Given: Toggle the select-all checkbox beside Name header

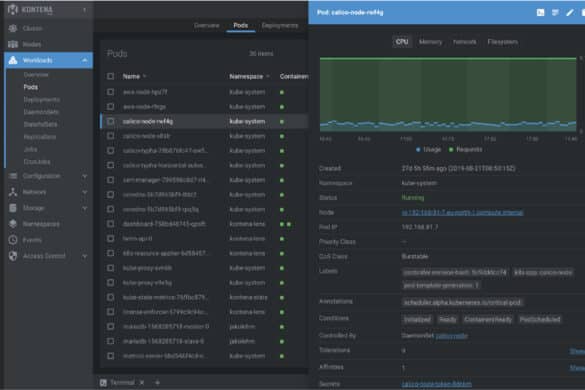Looking at the screenshot, I should (x=110, y=77).
